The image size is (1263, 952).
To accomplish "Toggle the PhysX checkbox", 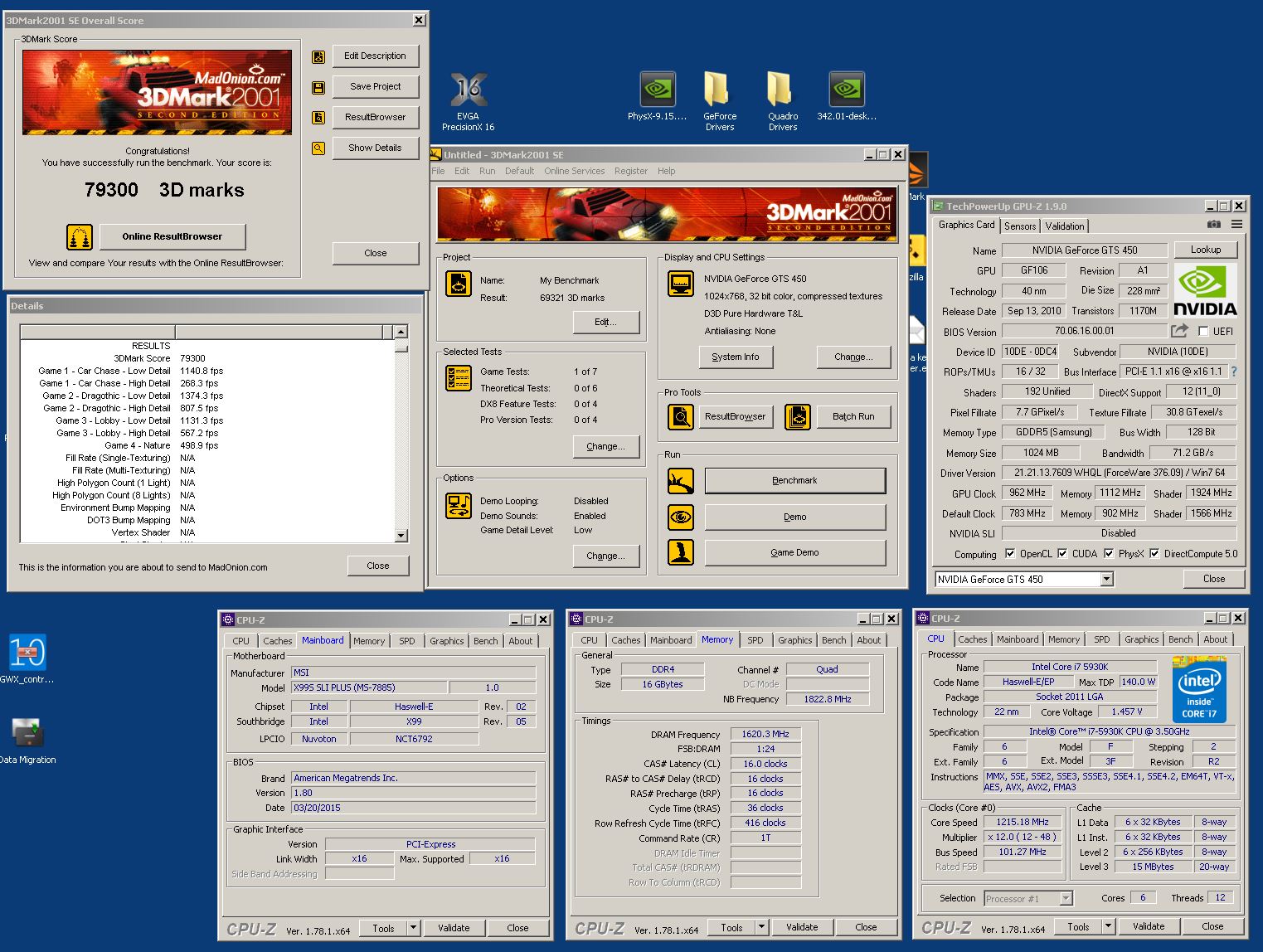I will (x=1109, y=554).
